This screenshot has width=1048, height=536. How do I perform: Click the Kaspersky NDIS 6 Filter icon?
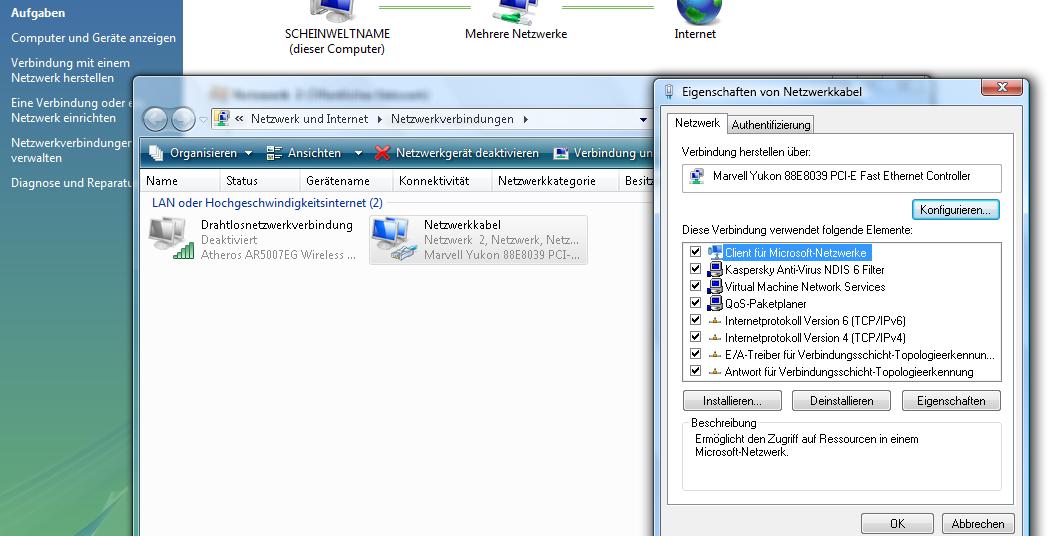click(x=715, y=269)
